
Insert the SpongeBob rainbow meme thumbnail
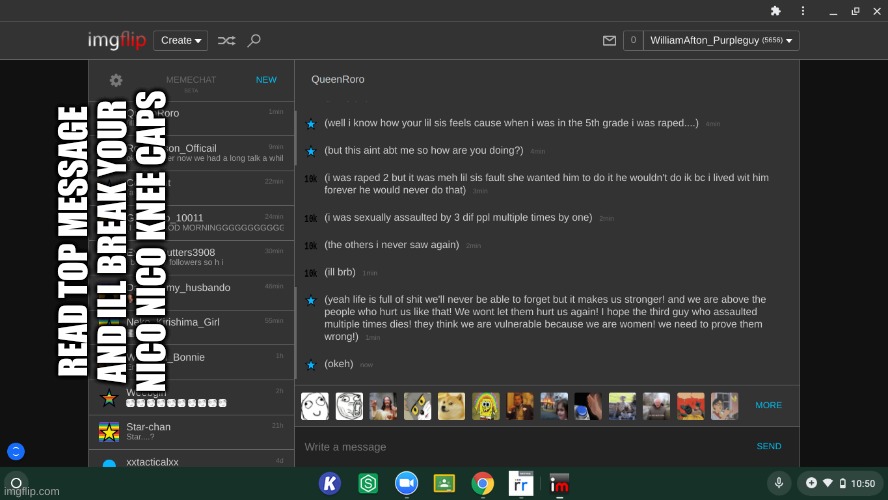pos(486,406)
